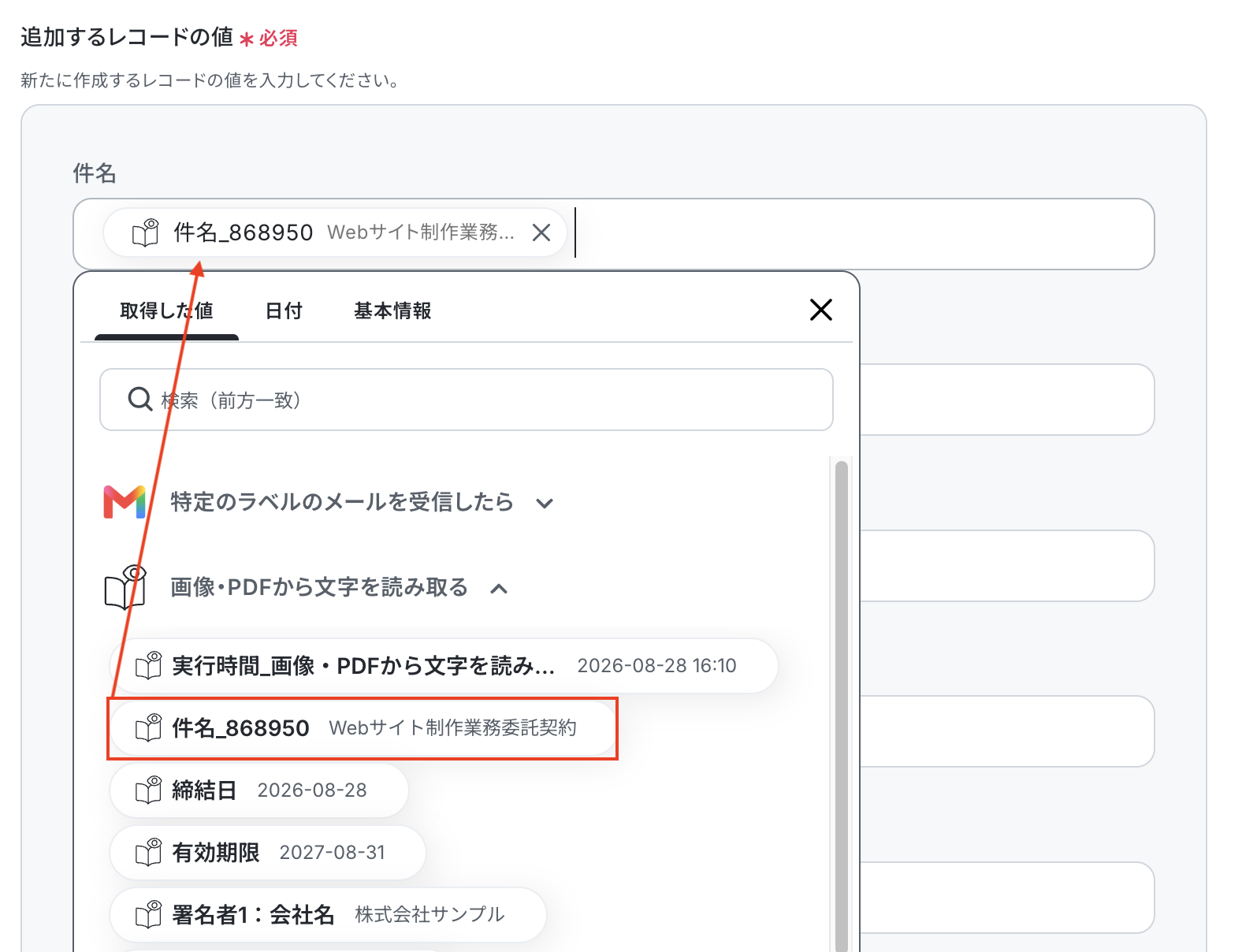Image resolution: width=1242 pixels, height=952 pixels.
Task: Focus the 検索（前方一致）search box
Action: click(467, 400)
